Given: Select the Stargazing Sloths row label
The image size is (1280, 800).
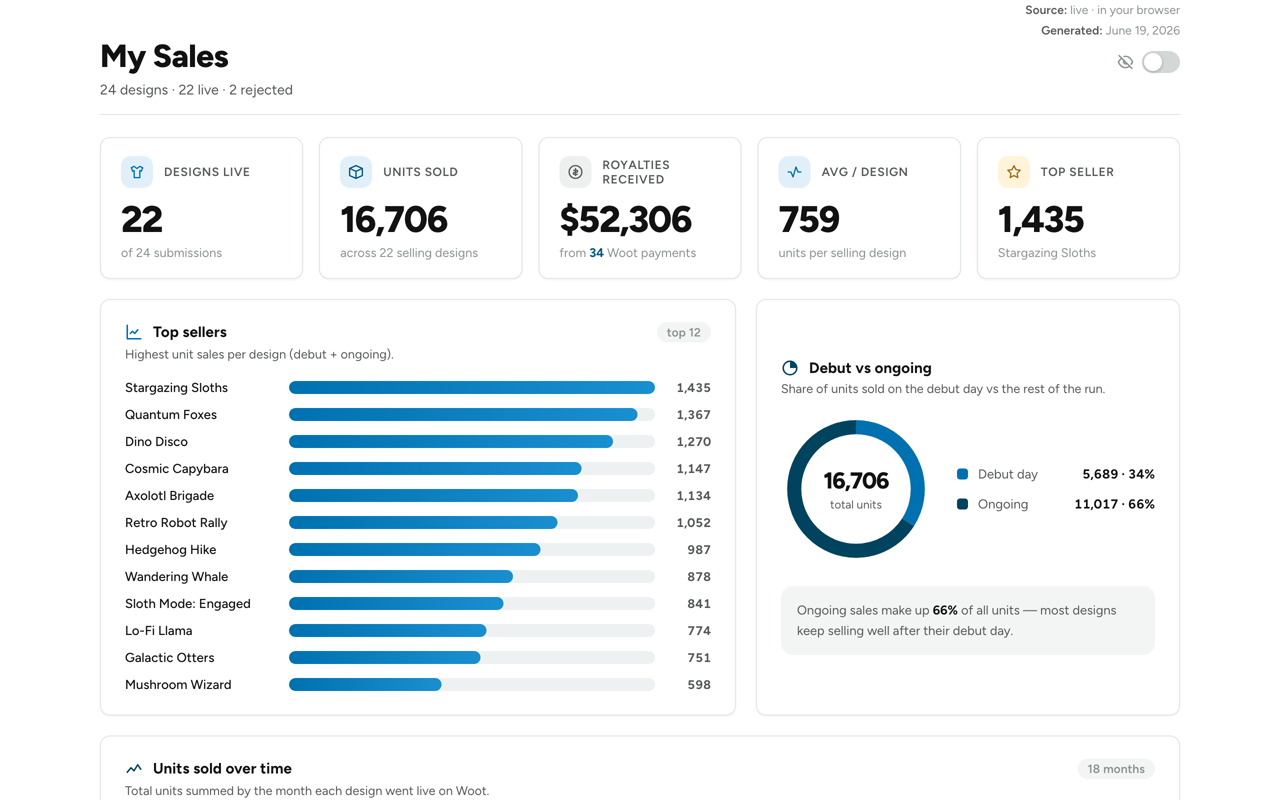Looking at the screenshot, I should (x=176, y=388).
